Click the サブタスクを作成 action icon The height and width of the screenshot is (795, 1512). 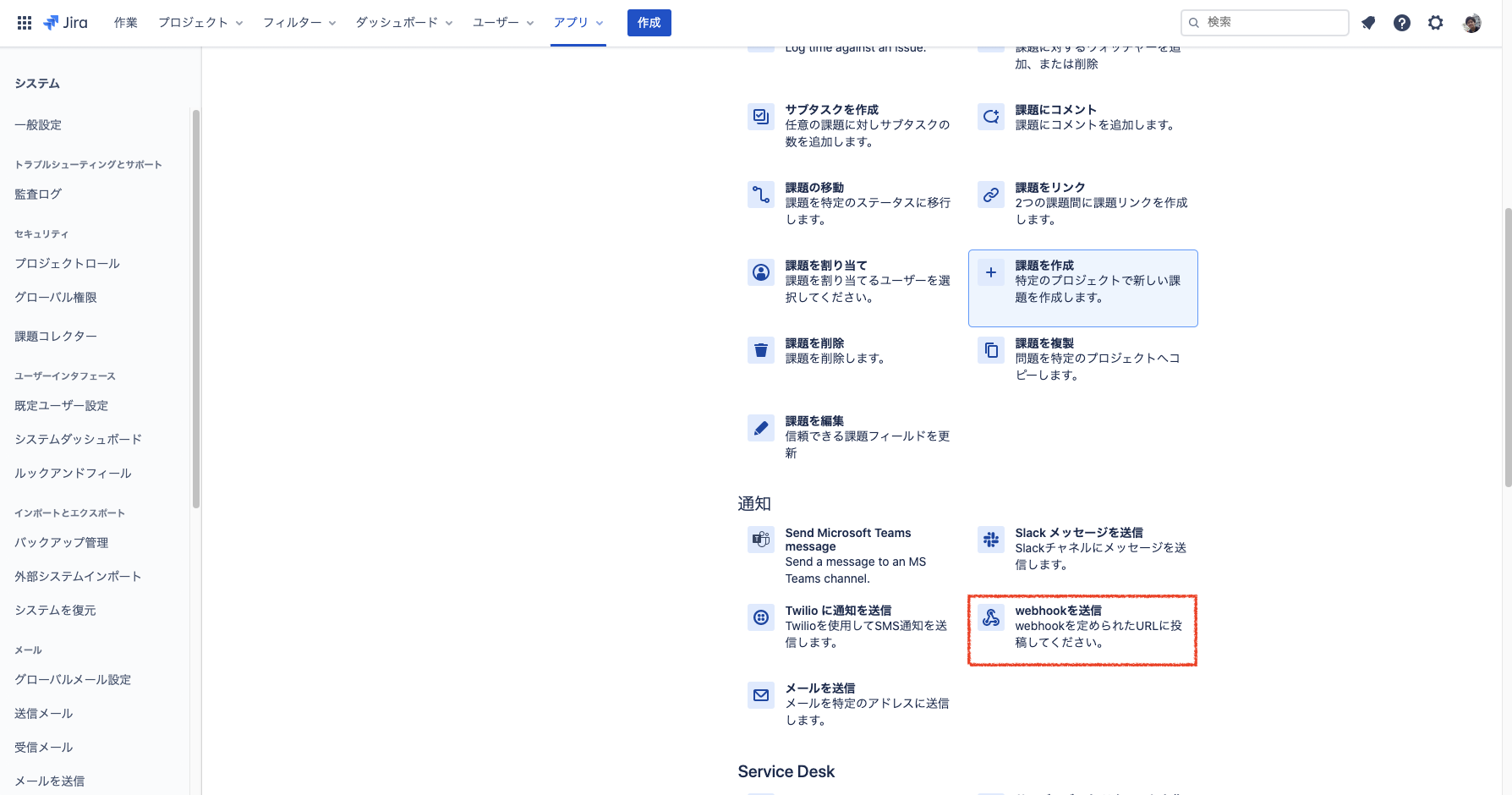pyautogui.click(x=761, y=117)
